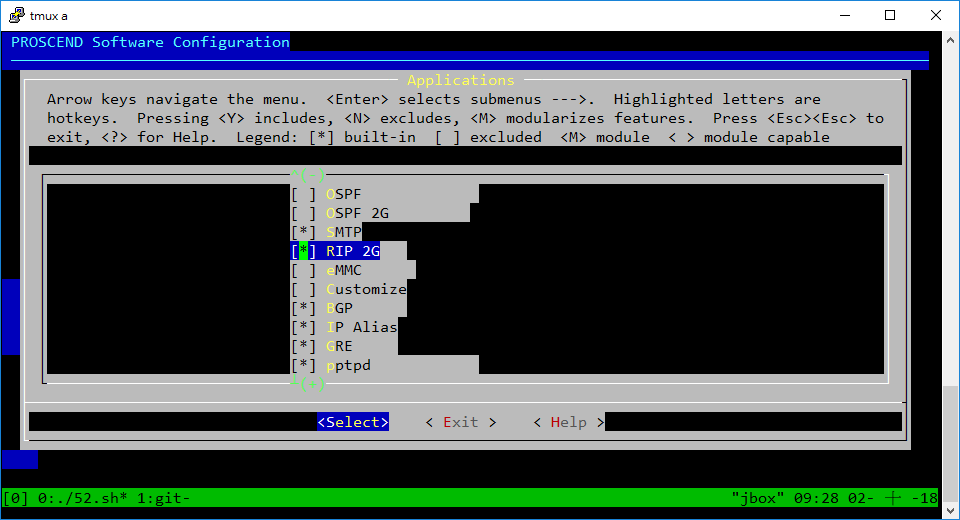Select tmux window 1:git in status bar
960x520 pixels.
(x=163, y=498)
